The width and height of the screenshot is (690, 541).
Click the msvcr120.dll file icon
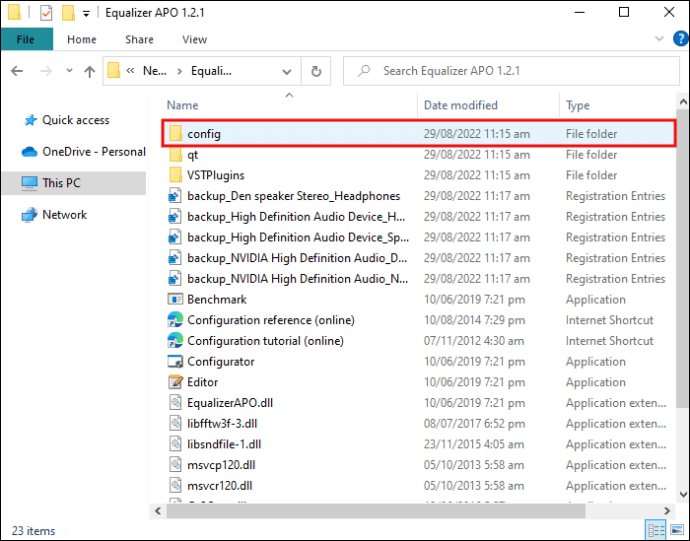pyautogui.click(x=175, y=485)
